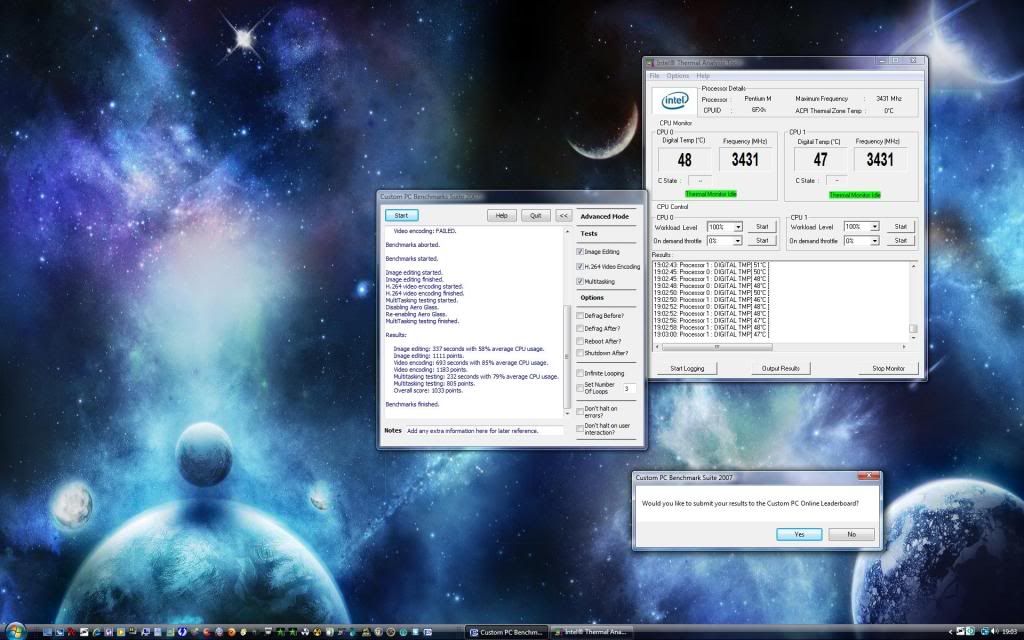Open the CPU 1 On demand throttle dropdown
1024x640 pixels.
[876, 240]
